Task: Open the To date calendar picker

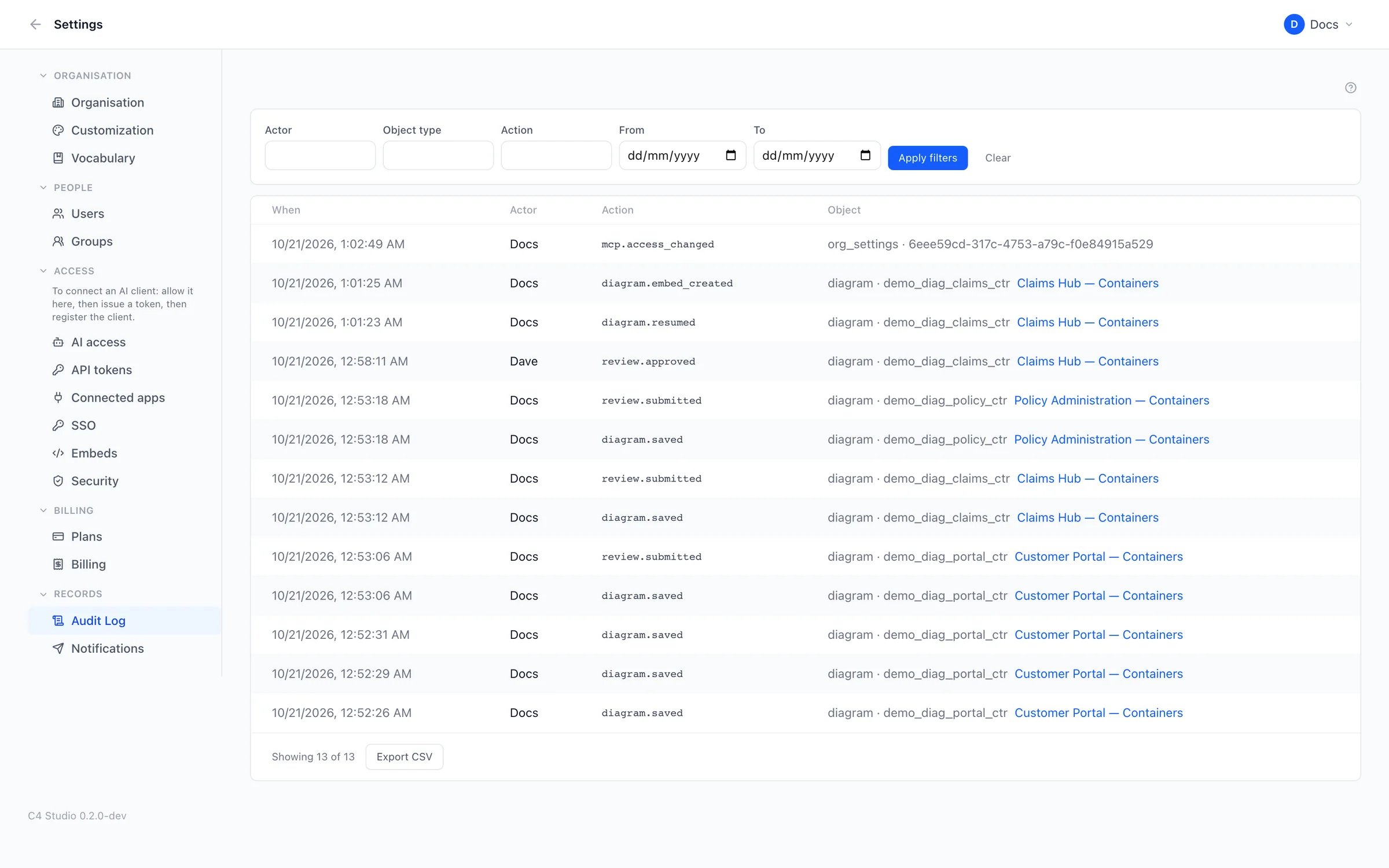Action: tap(865, 155)
